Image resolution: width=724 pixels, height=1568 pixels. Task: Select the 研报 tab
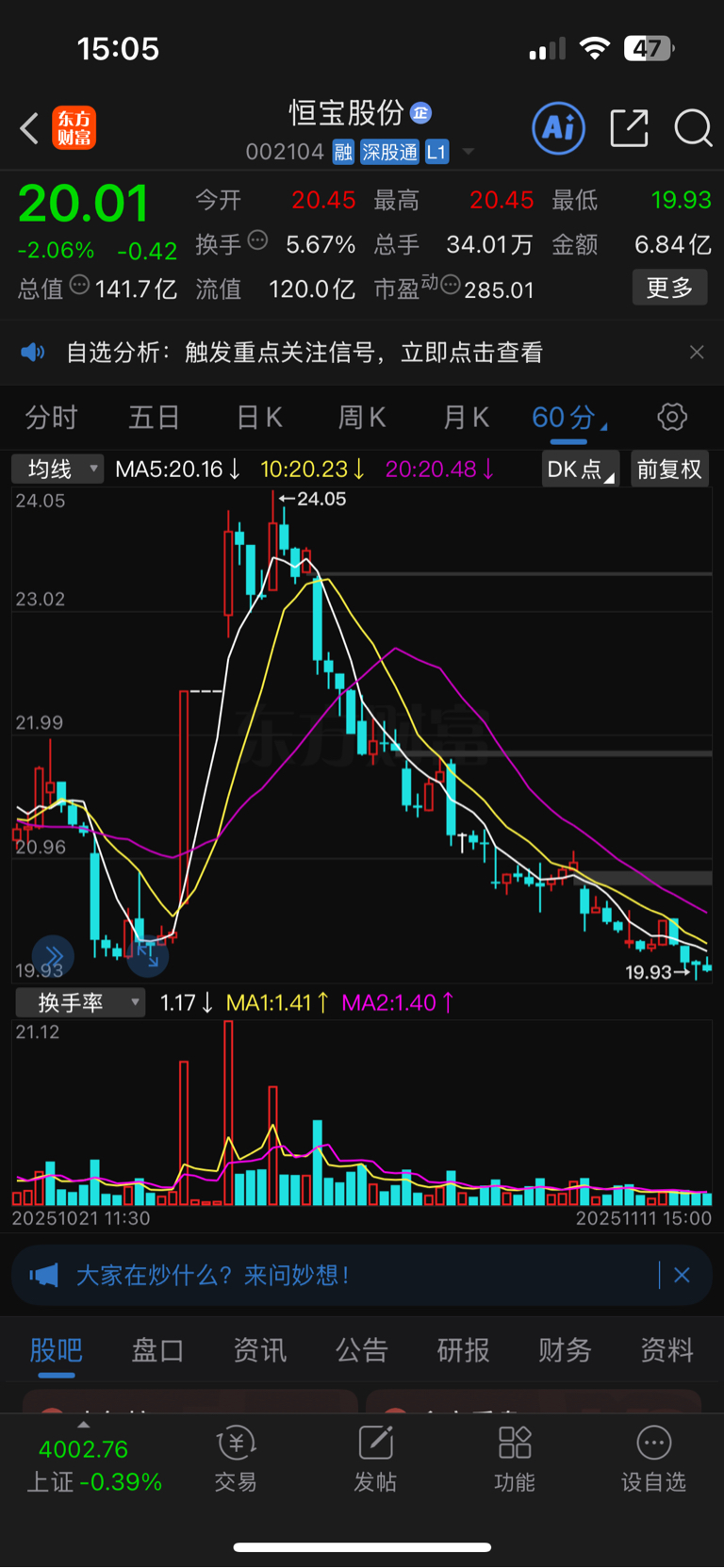[463, 1350]
